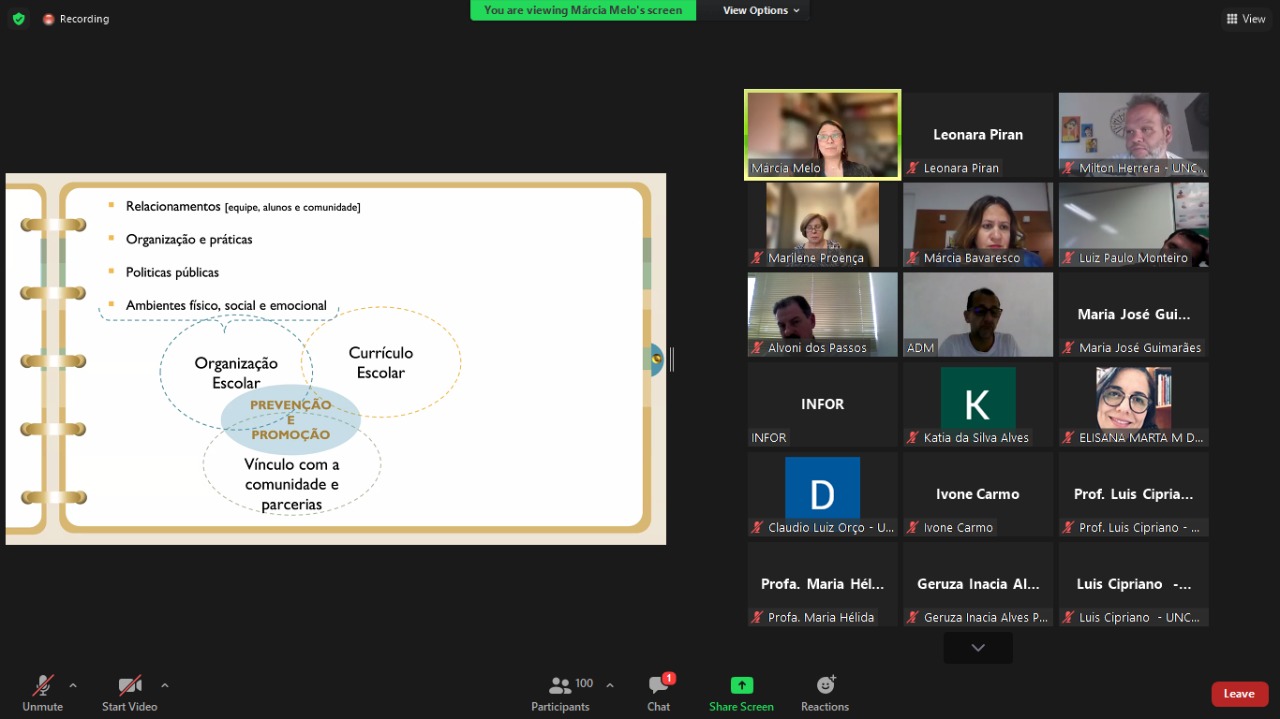Open the View Options dropdown
The image size is (1280, 719).
[761, 10]
